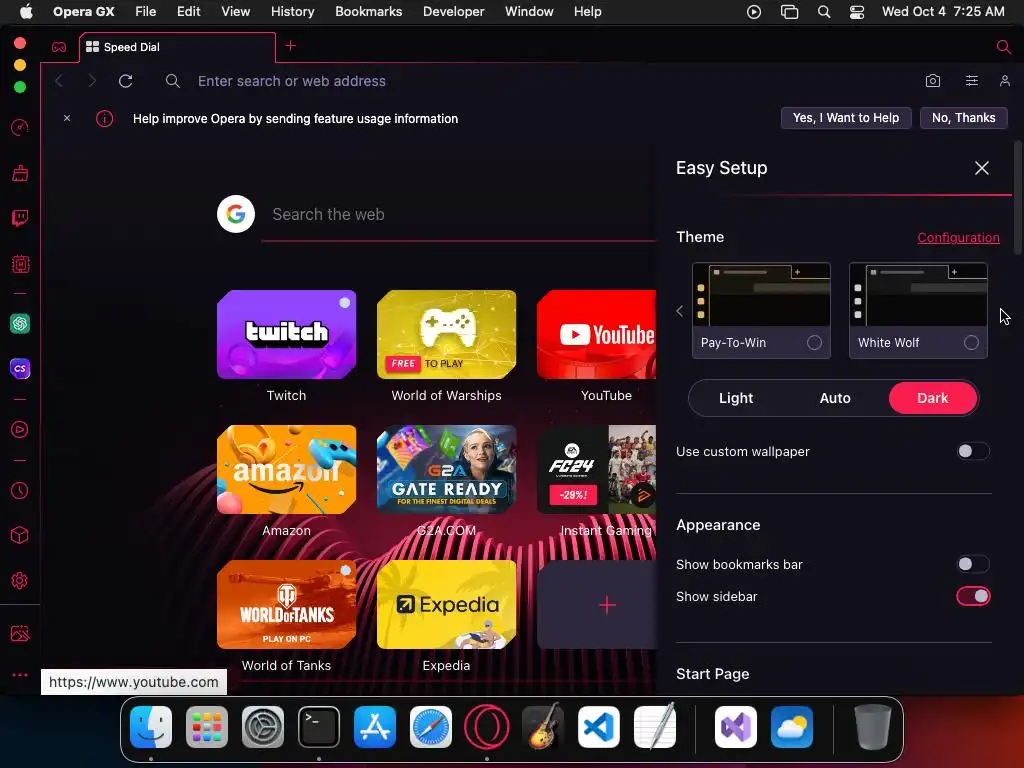Open G2A.COM speed dial tile
Screen dimensions: 1024x768
point(446,470)
